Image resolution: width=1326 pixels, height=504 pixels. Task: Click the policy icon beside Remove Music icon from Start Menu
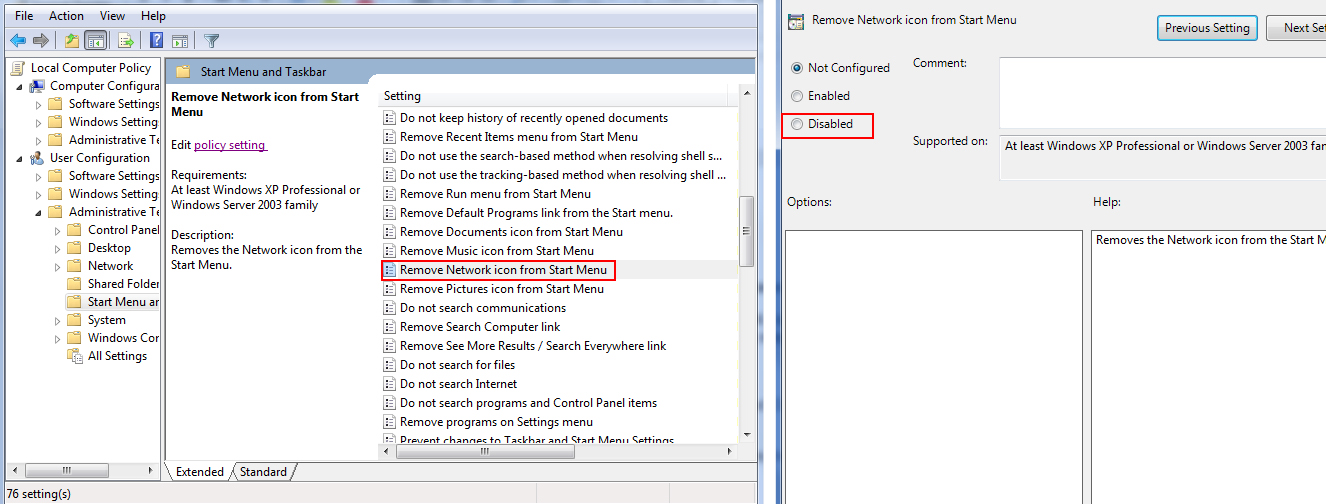point(391,251)
